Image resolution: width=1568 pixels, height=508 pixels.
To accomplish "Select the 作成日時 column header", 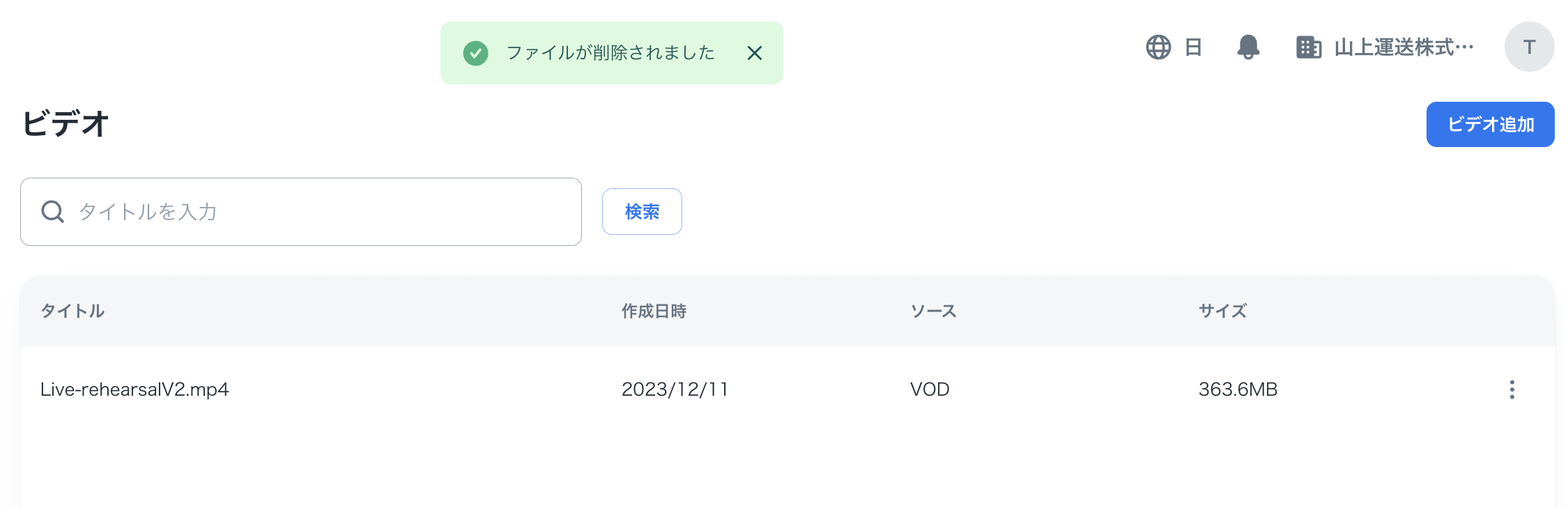I will tap(652, 311).
